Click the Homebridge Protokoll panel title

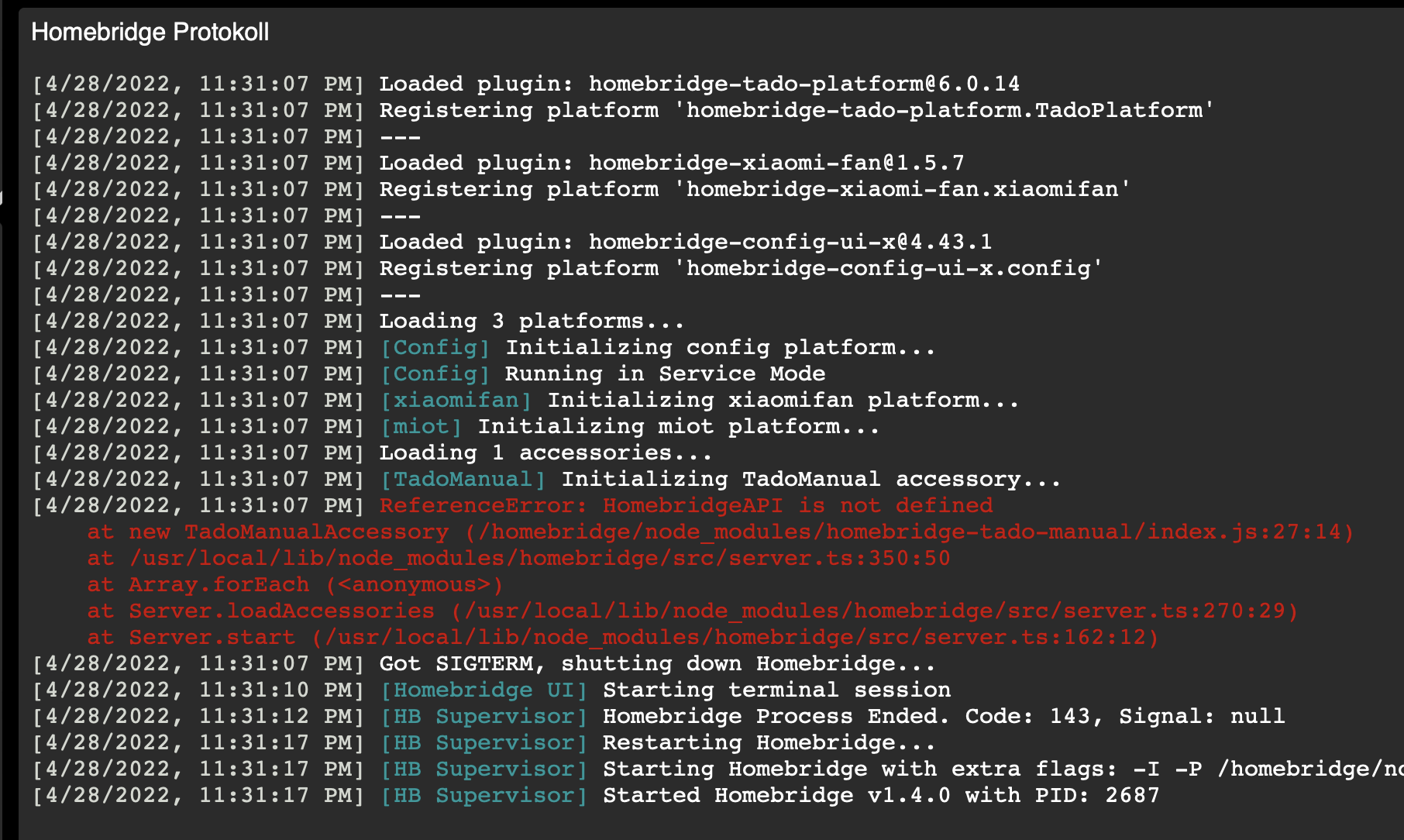coord(150,32)
